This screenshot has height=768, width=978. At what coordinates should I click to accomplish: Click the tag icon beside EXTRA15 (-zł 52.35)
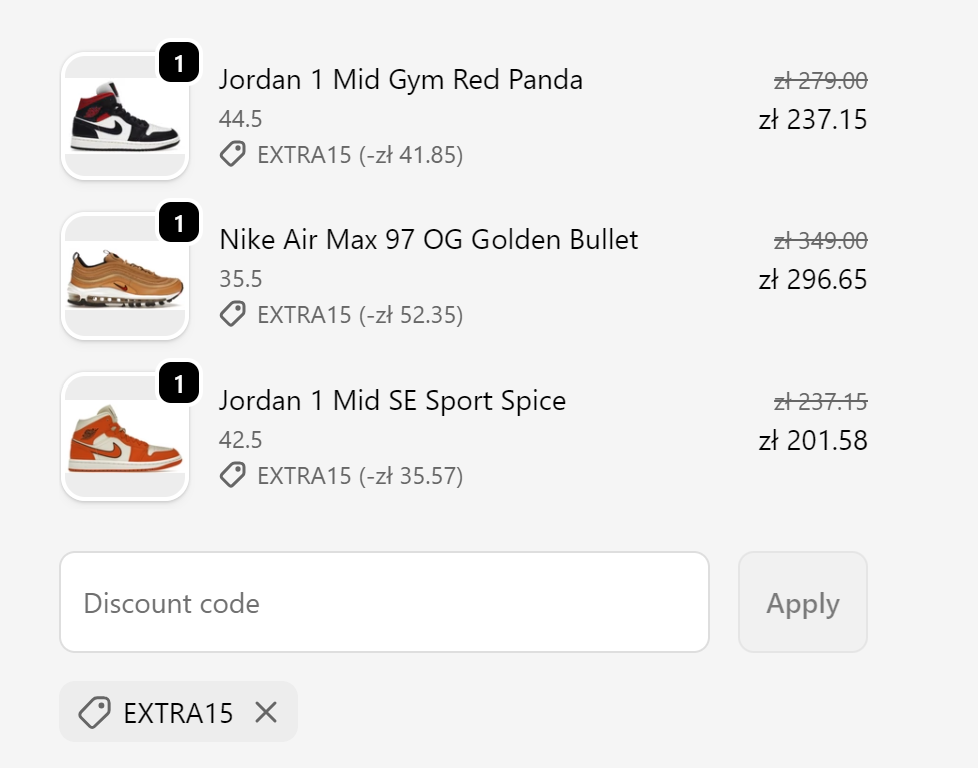[233, 314]
